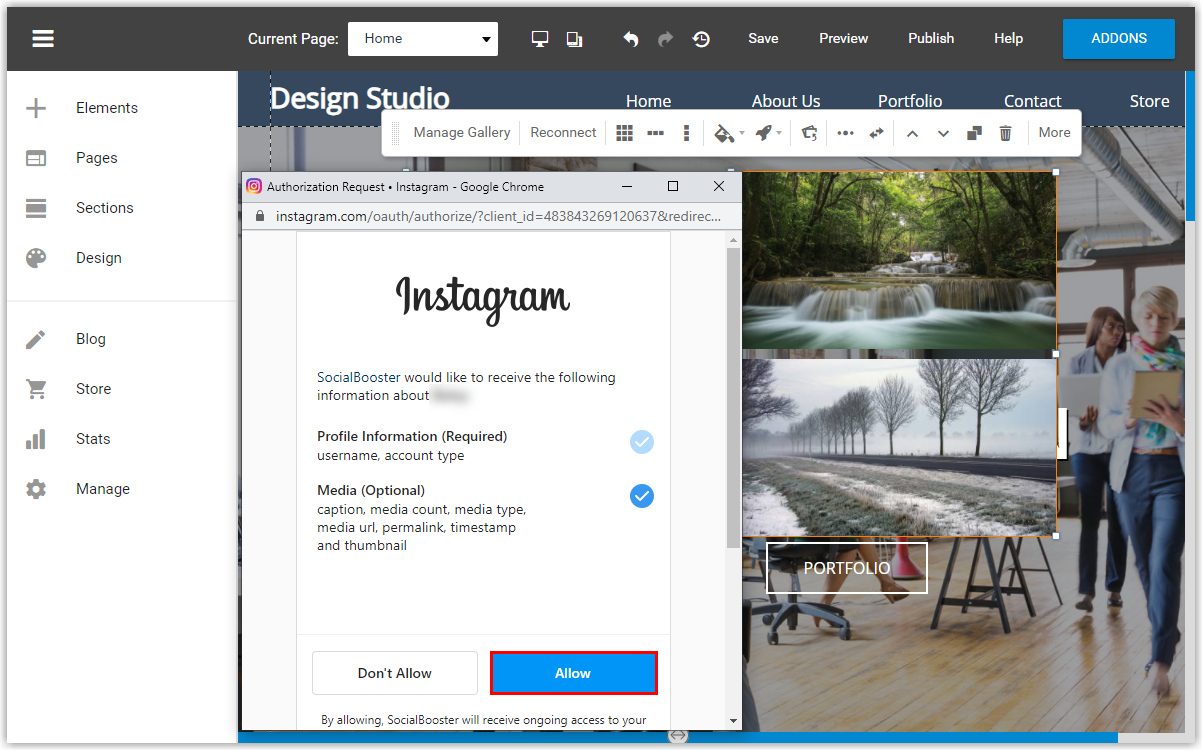
Task: Open the Design menu label
Action: pos(99,258)
